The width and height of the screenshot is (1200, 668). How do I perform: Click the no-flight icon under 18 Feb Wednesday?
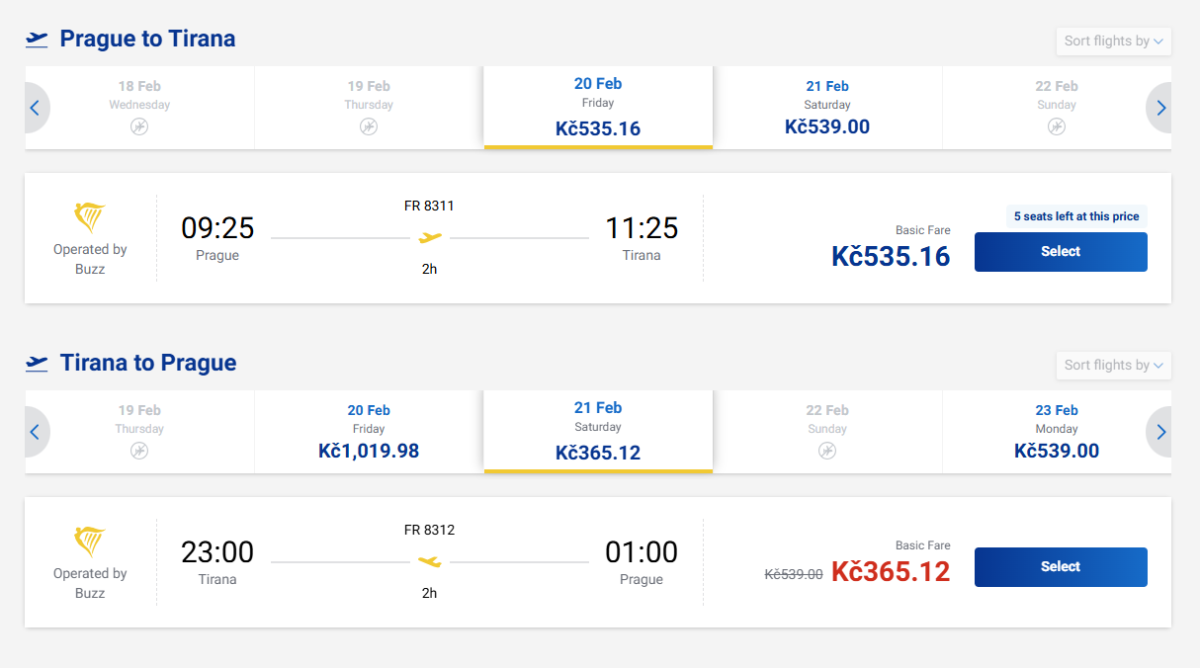click(139, 127)
